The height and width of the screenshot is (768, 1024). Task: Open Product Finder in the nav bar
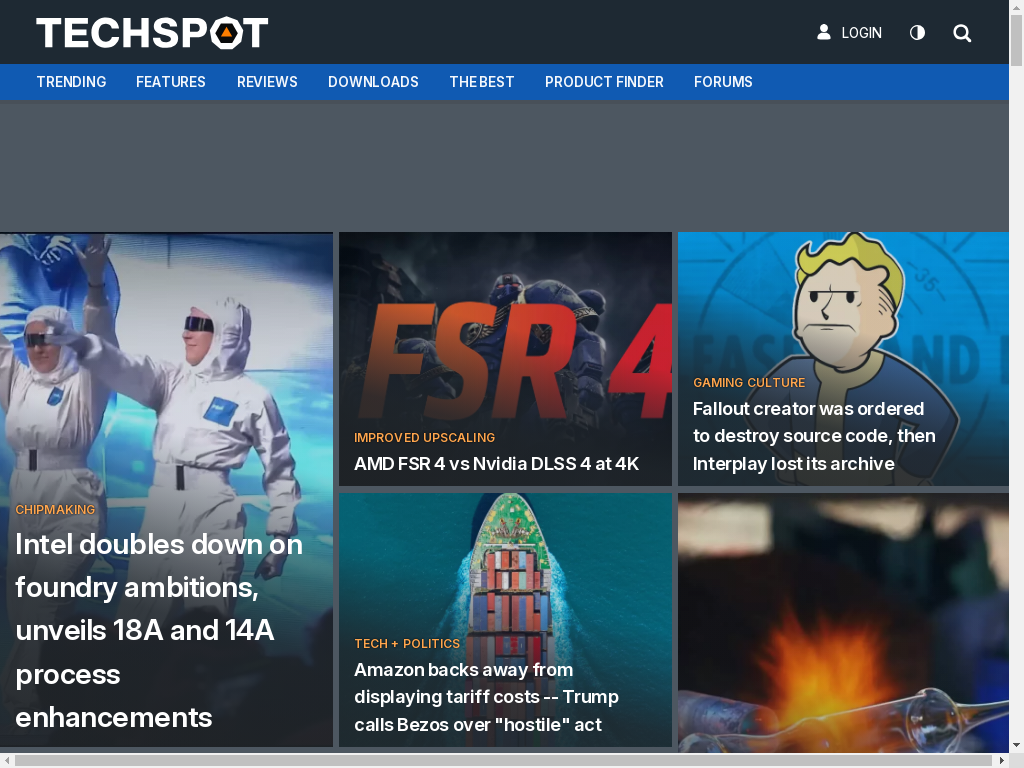(x=604, y=82)
